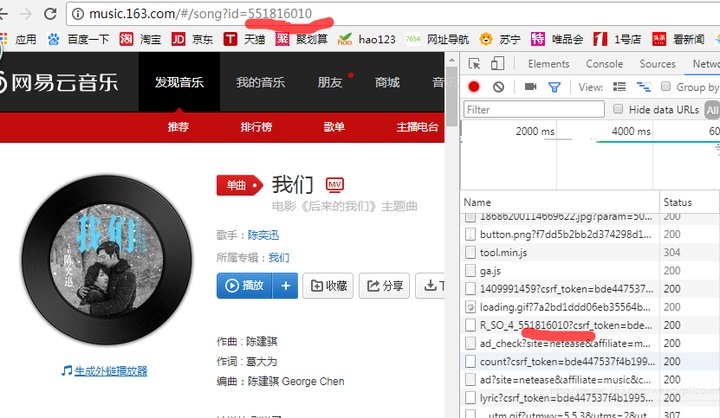Open the 推荐 sub-navigation item
Screen dimensions: 720x418
178,127
